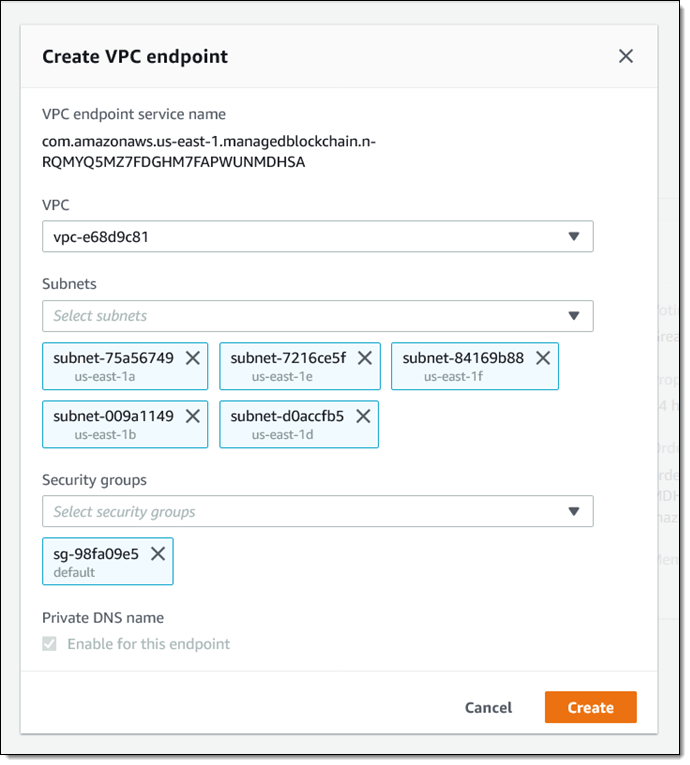
Task: Remove subnet-7216ce5f using its X icon
Action: [365, 358]
